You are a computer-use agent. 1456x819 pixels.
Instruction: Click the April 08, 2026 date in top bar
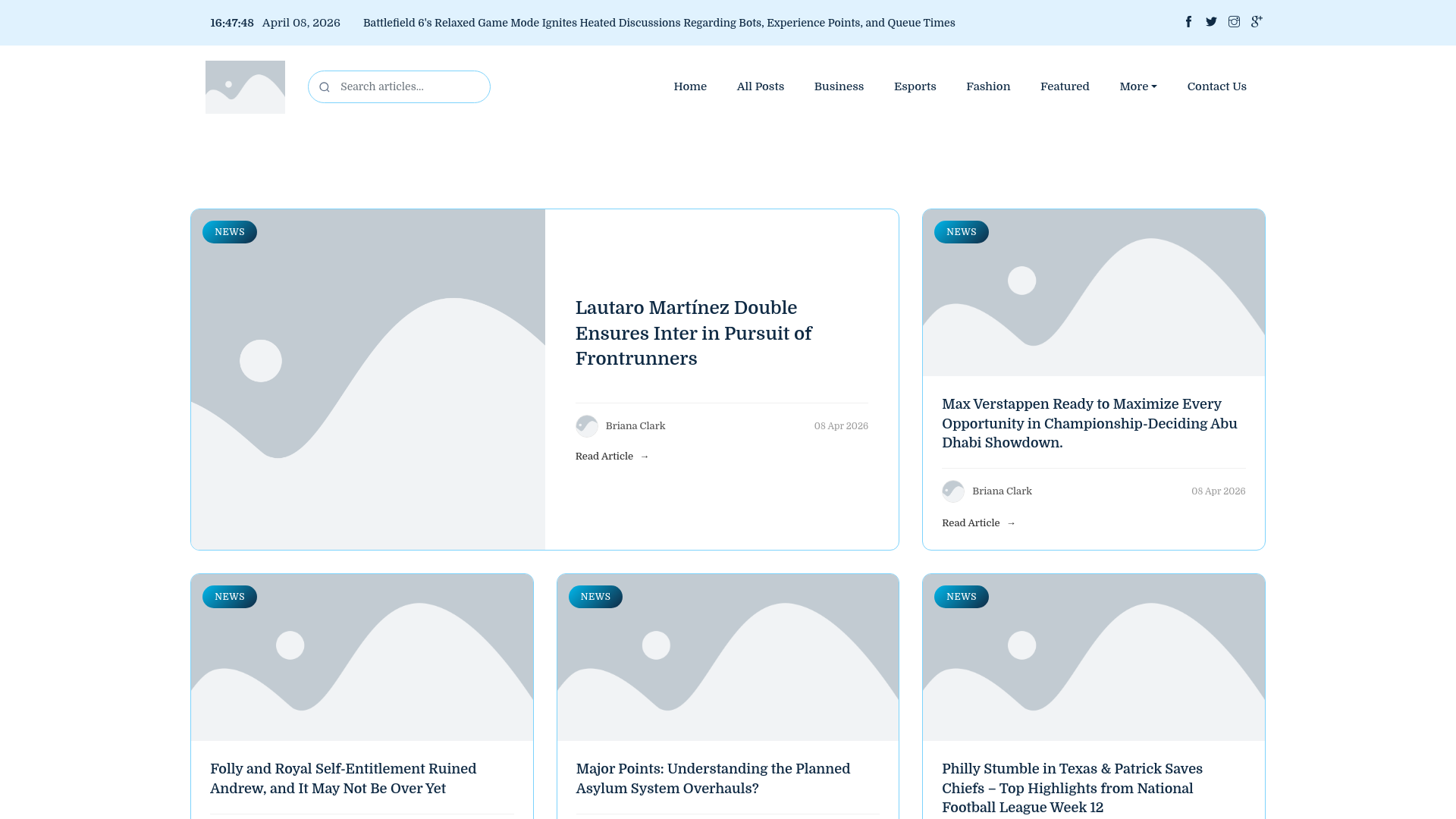(x=301, y=23)
